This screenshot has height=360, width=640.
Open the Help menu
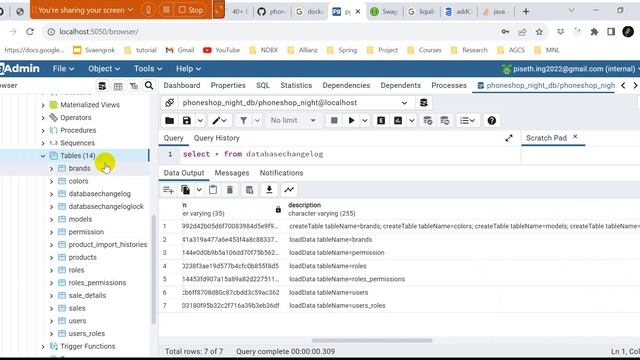pyautogui.click(x=188, y=69)
